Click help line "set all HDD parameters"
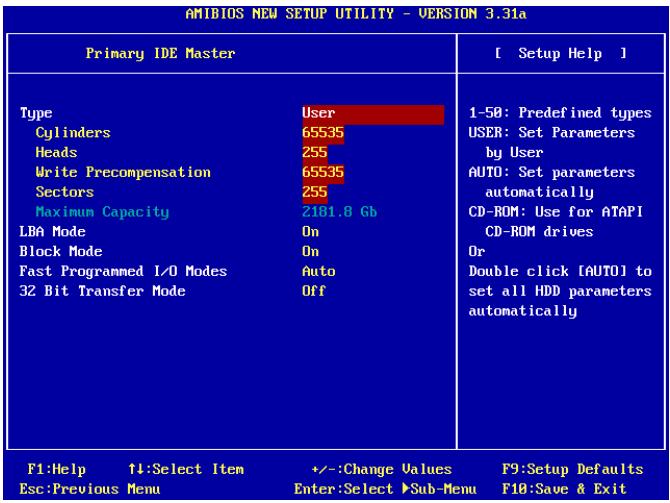Image resolution: width=670 pixels, height=503 pixels. coord(560,291)
